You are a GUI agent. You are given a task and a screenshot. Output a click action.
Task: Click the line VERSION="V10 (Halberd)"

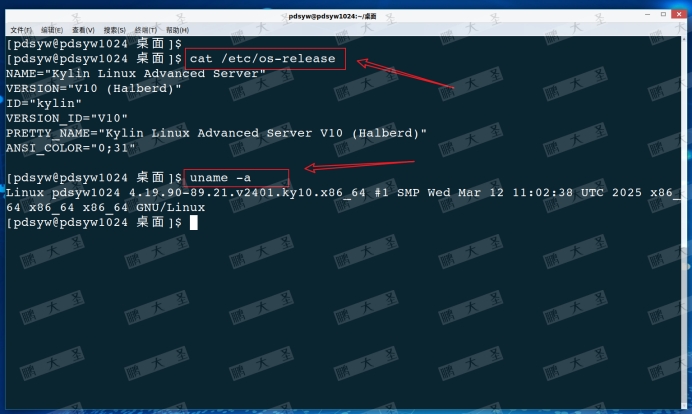[x=94, y=88]
